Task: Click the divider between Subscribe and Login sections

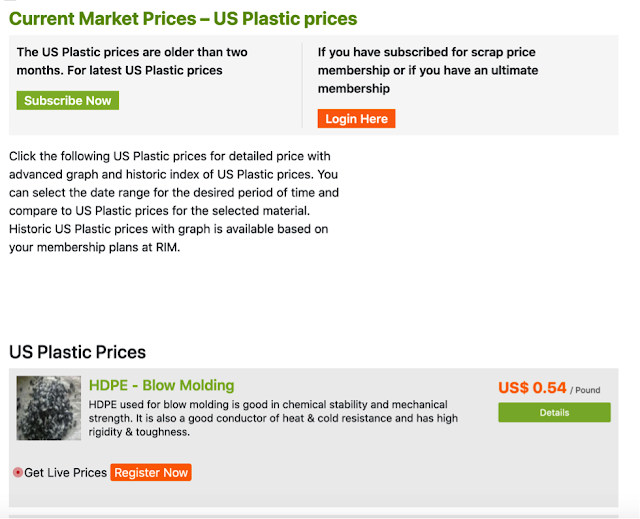Action: point(302,85)
